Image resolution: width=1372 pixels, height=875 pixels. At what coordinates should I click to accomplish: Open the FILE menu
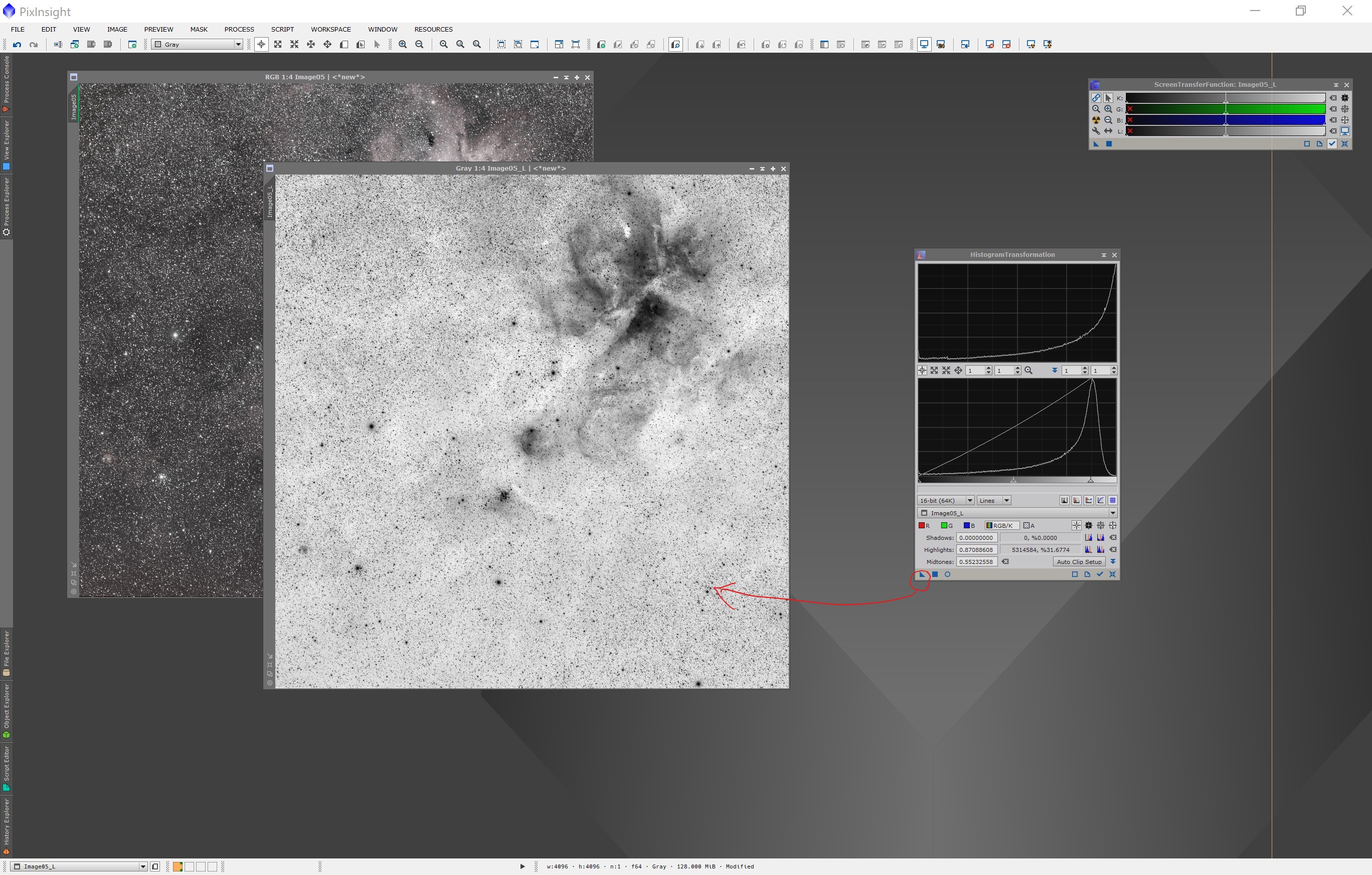18,29
